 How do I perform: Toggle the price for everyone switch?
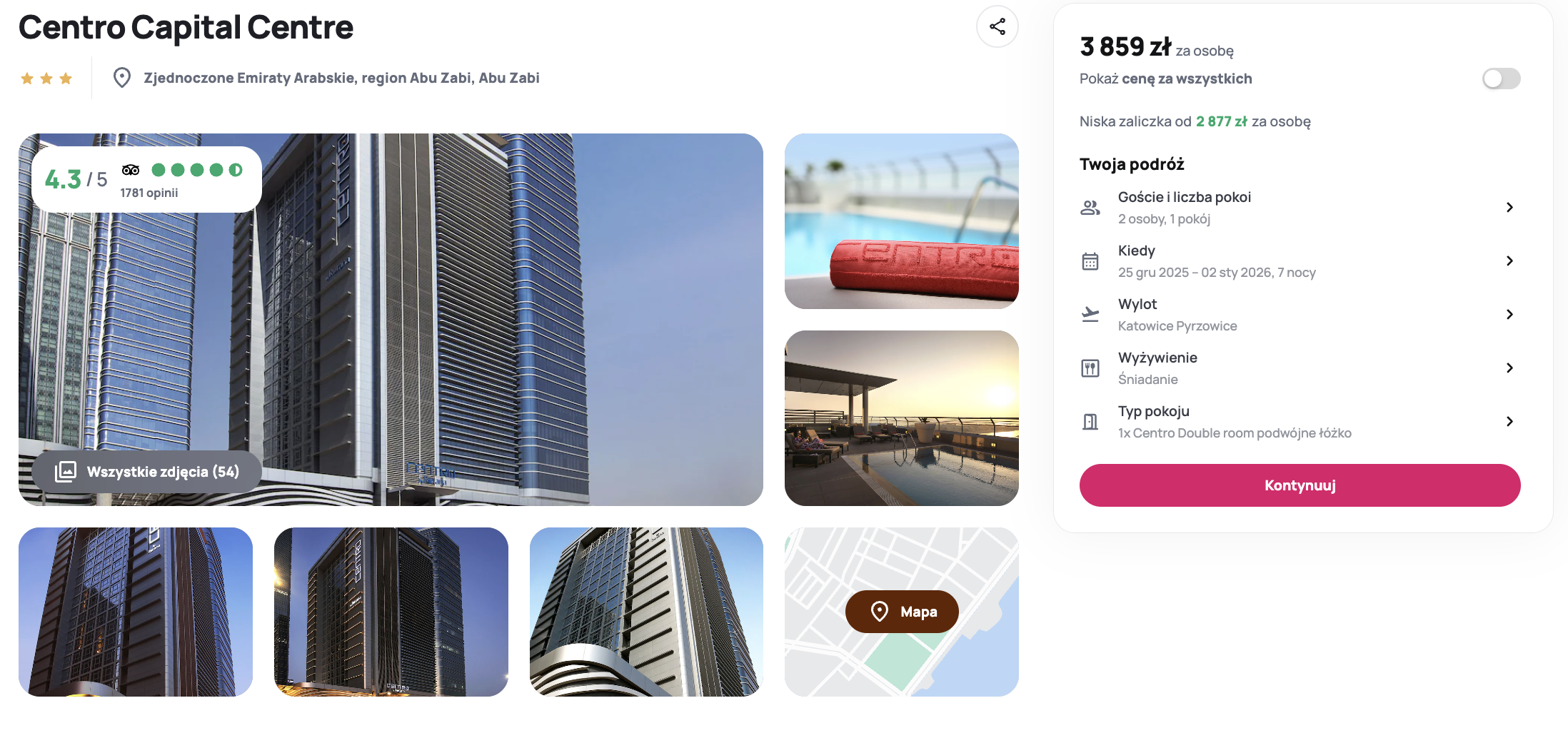point(1501,79)
